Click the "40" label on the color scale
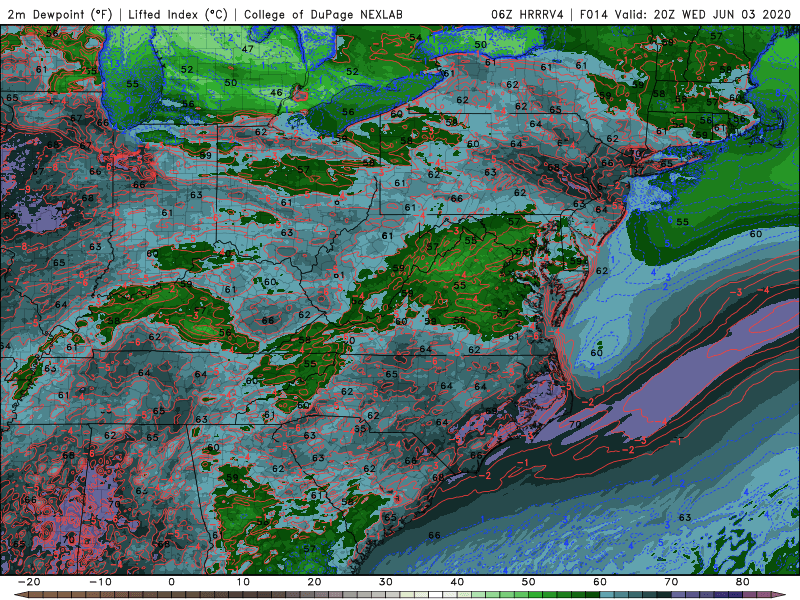Image resolution: width=800 pixels, height=600 pixels. pyautogui.click(x=457, y=582)
